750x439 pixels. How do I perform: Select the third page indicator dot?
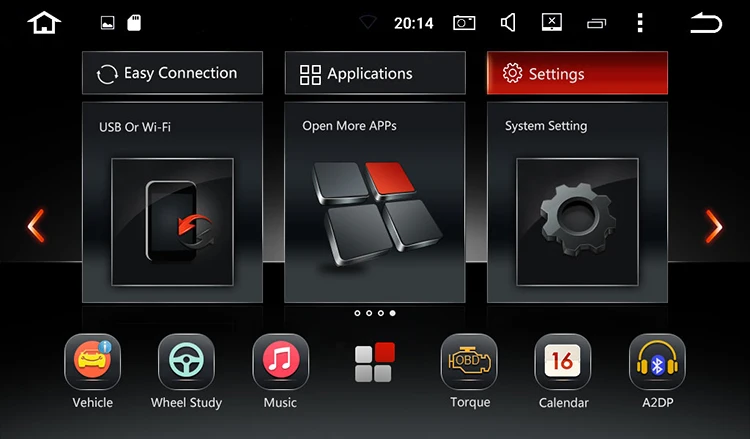coord(381,313)
